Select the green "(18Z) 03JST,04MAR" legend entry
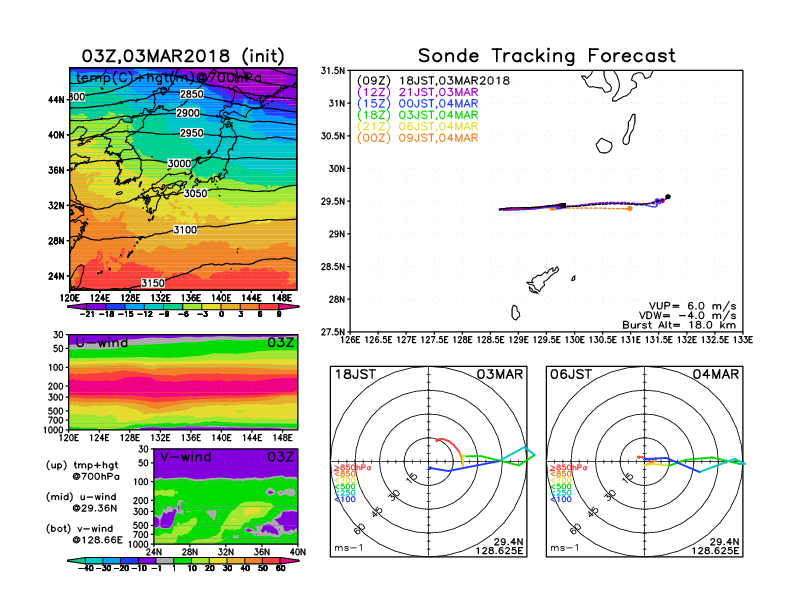792x612 pixels. click(x=417, y=115)
